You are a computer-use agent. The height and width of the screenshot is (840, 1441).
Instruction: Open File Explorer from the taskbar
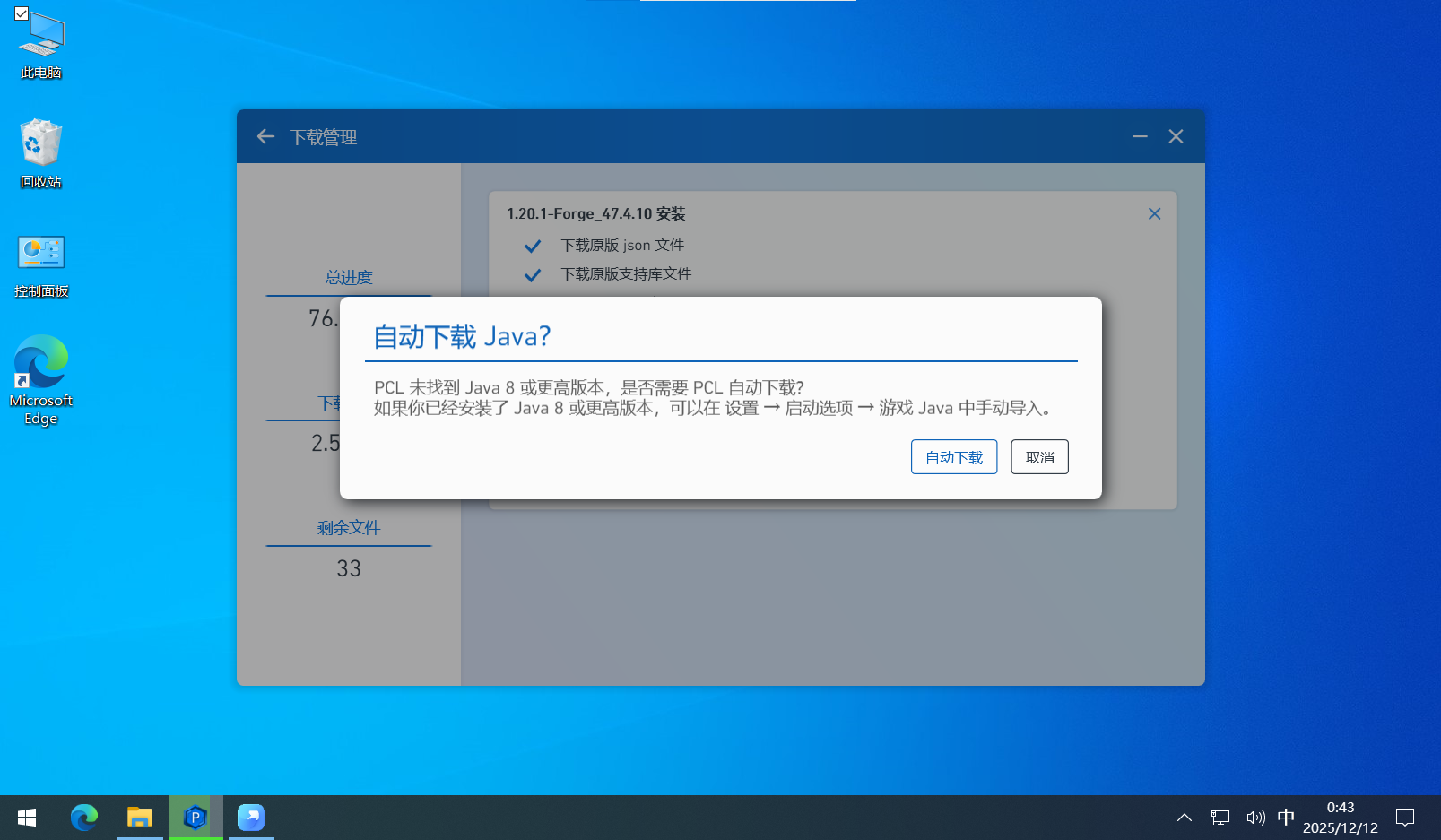point(140,818)
